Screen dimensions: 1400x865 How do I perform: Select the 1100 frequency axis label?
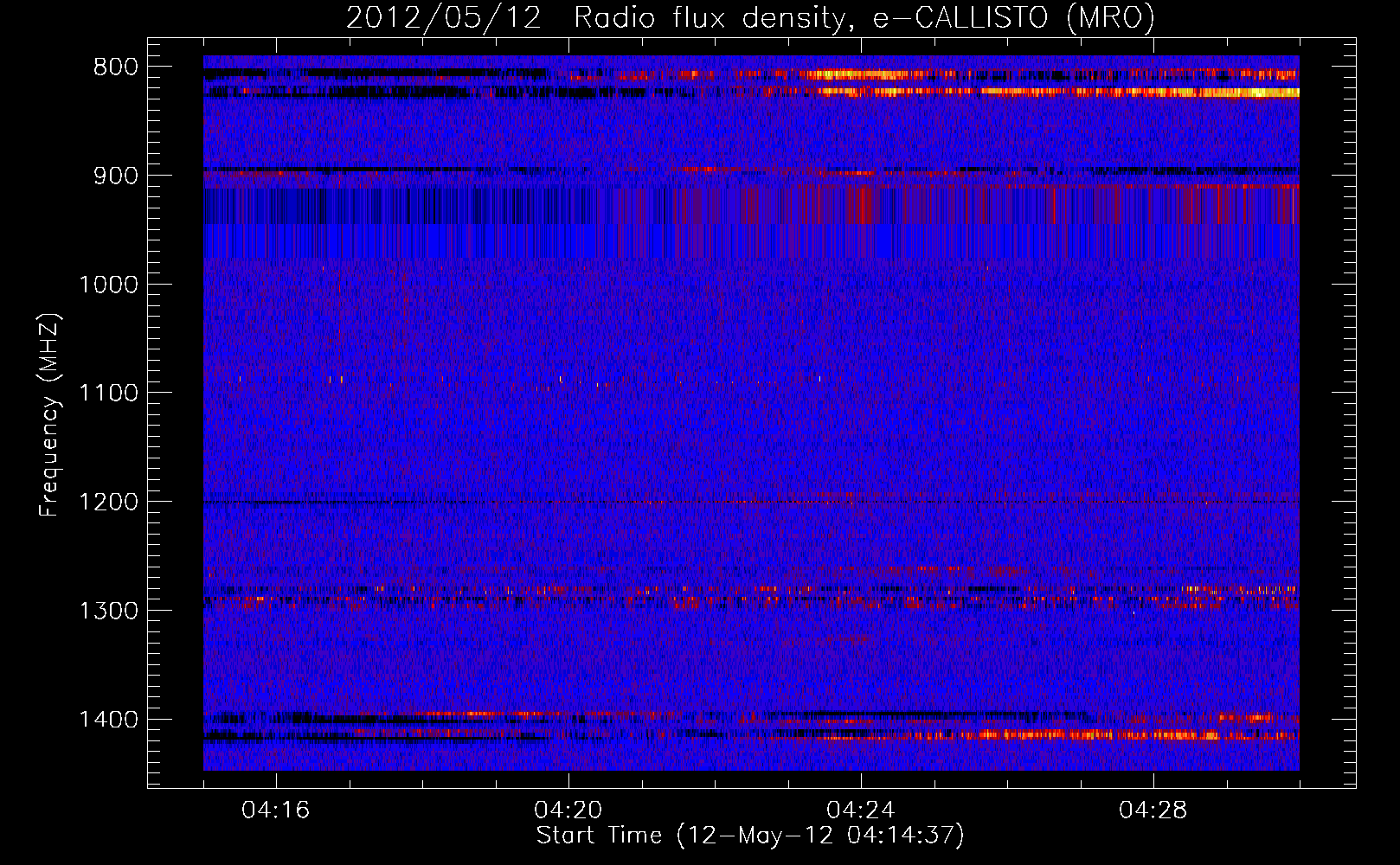[108, 394]
